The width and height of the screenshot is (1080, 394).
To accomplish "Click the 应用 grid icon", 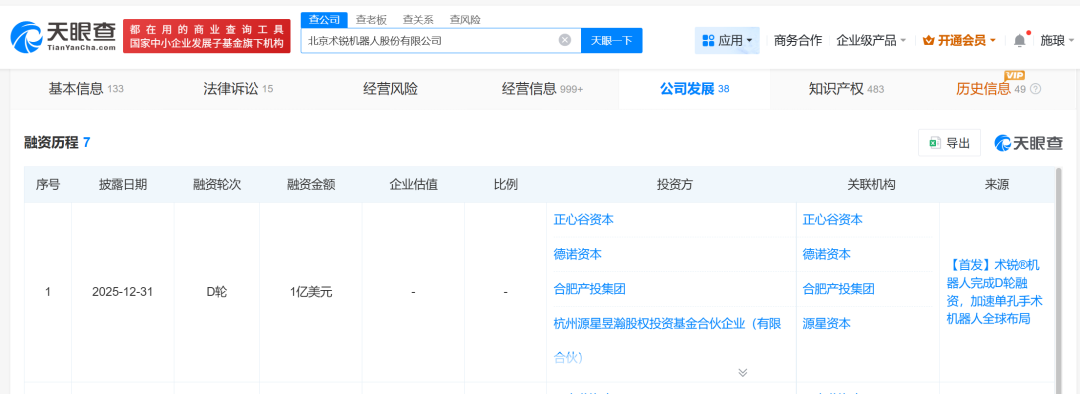I will [708, 41].
